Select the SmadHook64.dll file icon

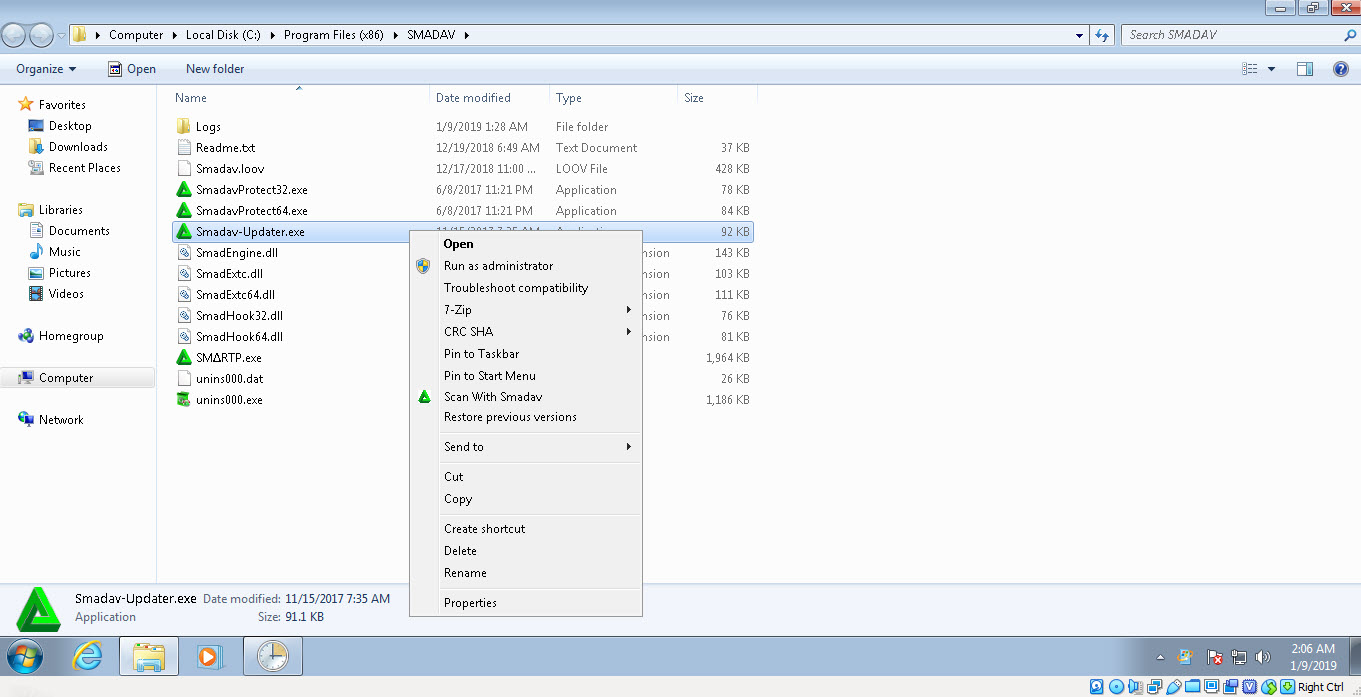[184, 337]
